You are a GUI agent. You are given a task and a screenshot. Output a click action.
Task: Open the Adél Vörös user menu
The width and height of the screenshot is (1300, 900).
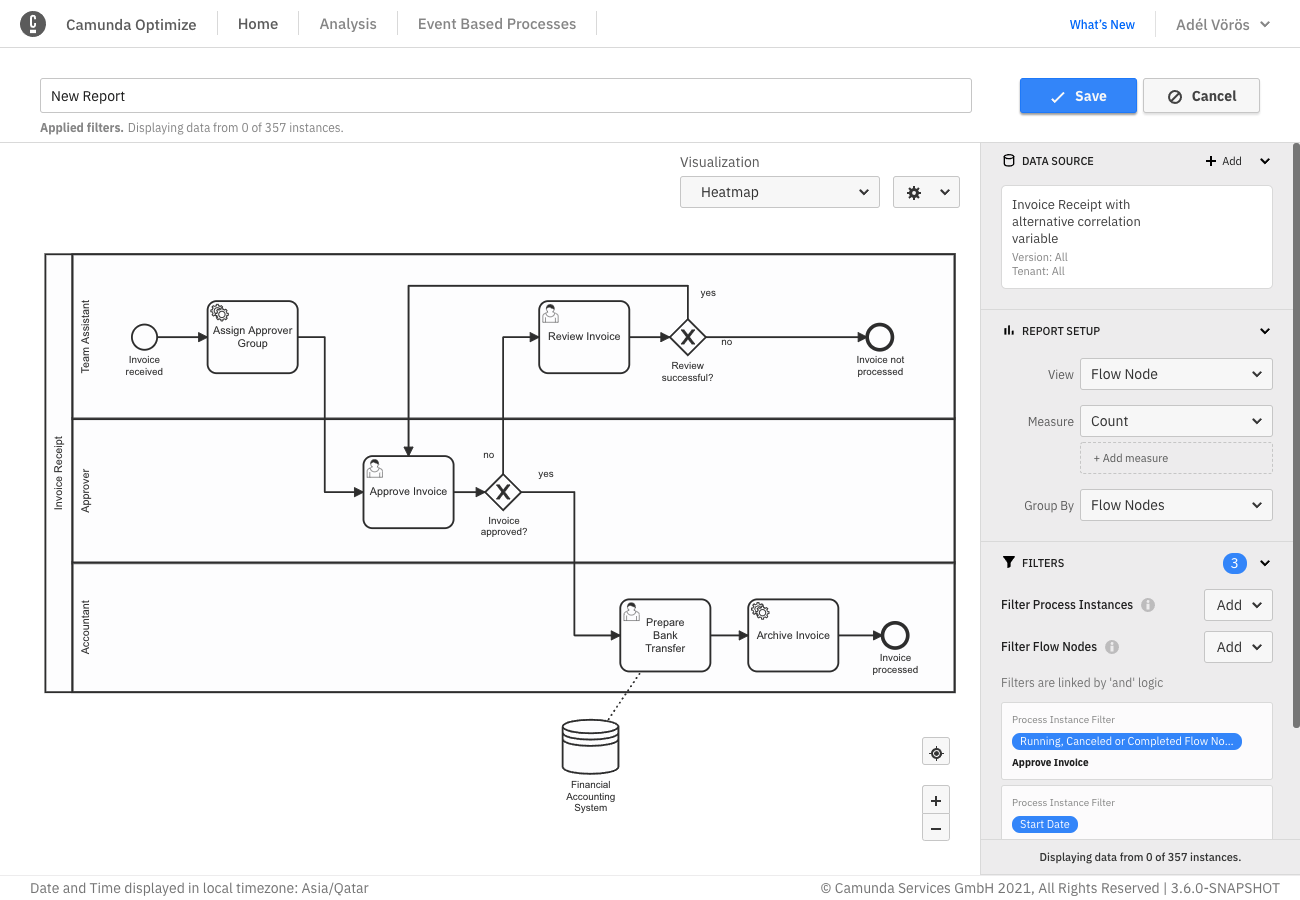[x=1222, y=24]
